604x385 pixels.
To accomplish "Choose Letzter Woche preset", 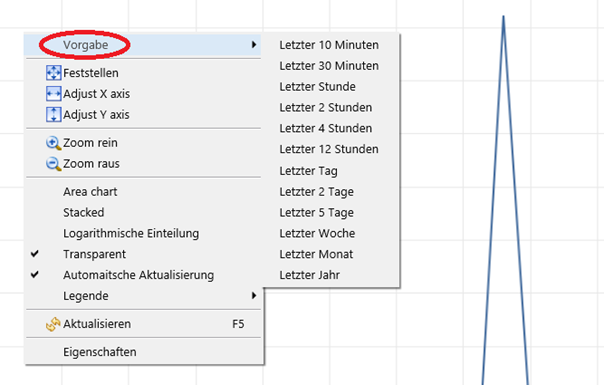I will [x=317, y=233].
